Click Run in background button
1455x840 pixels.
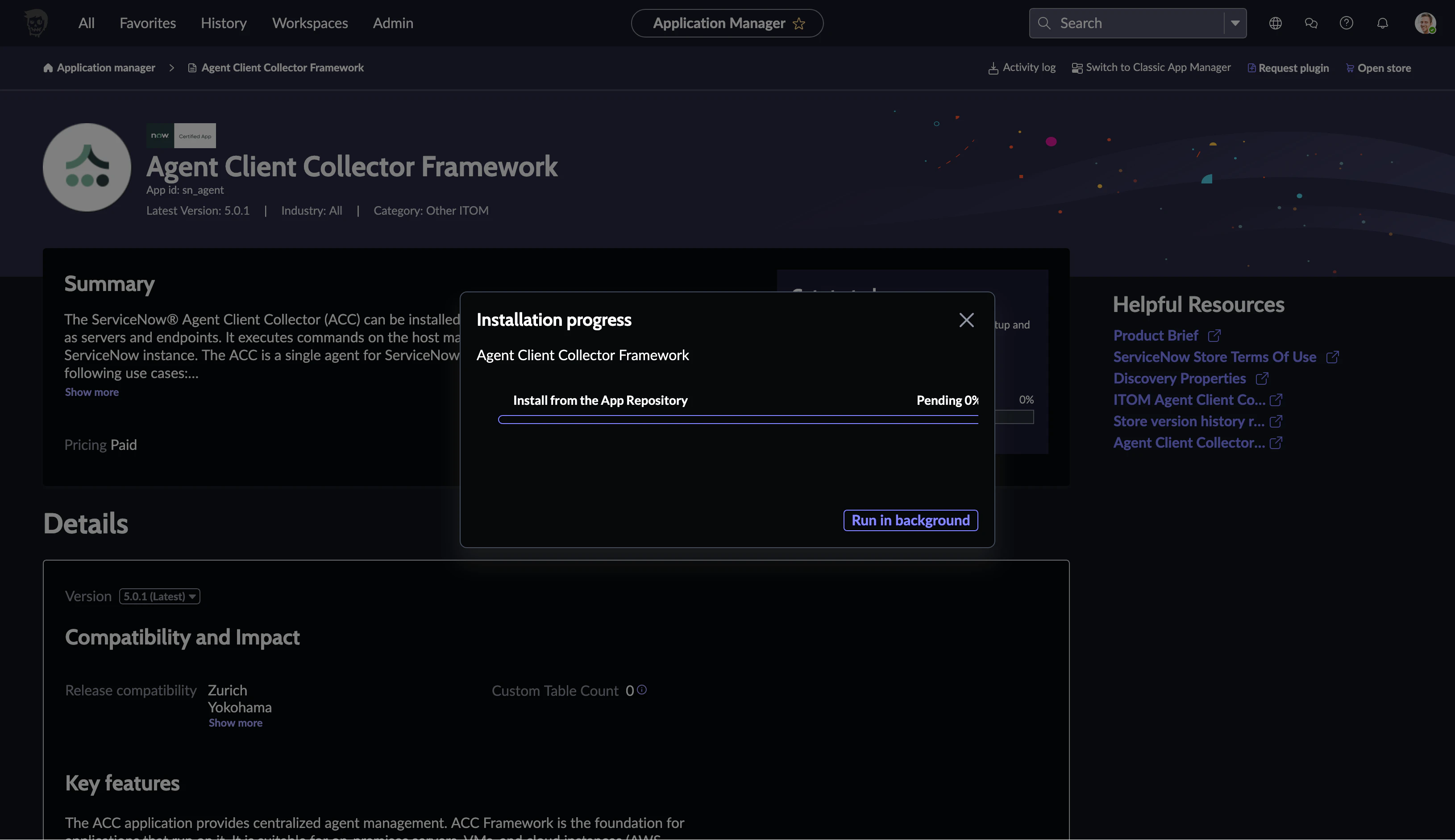click(910, 520)
